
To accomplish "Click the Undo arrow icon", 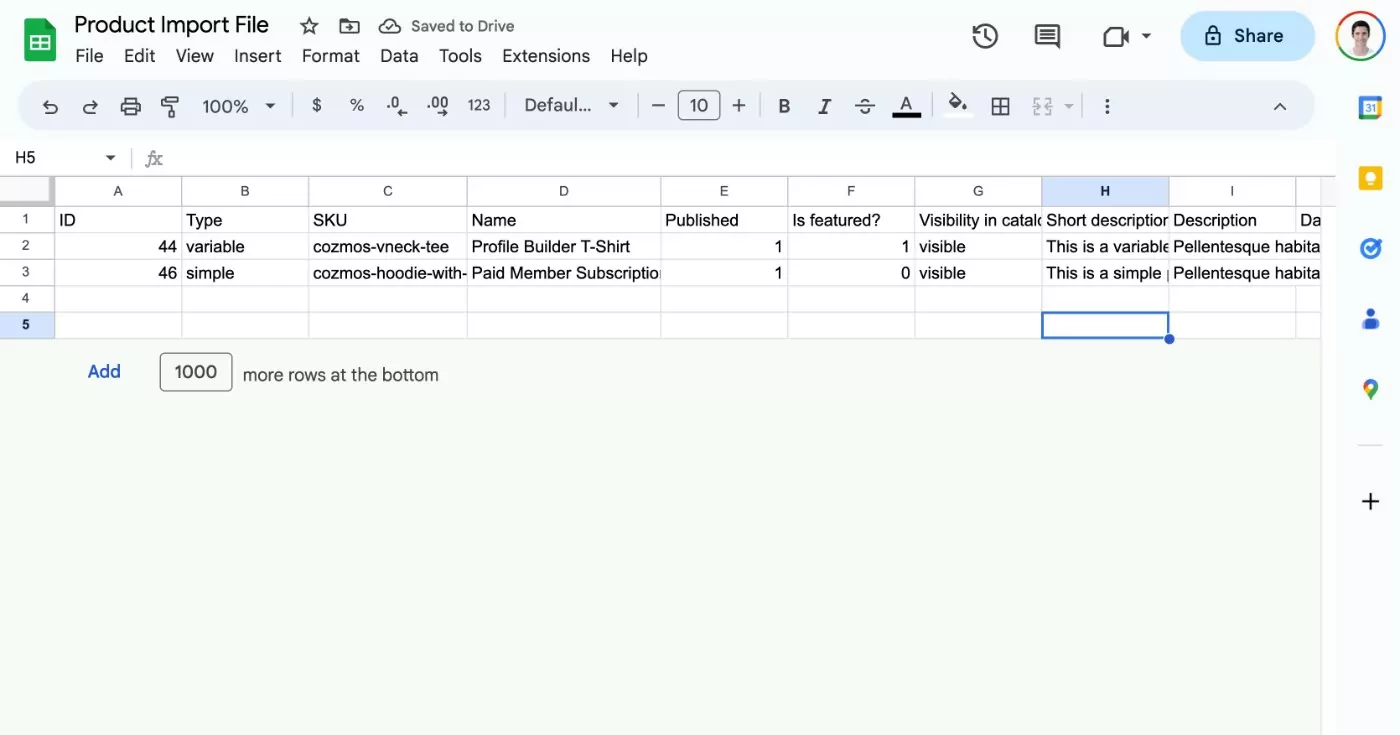I will click(50, 106).
